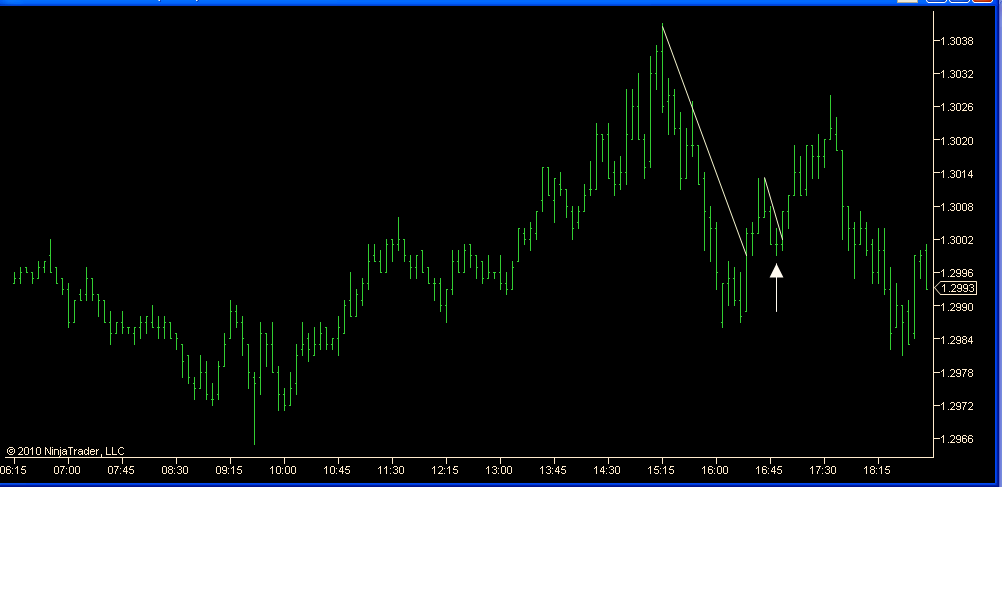Screen dimensions: 1002x600
Task: Click the 07:00 time axis label
Action: pos(67,470)
